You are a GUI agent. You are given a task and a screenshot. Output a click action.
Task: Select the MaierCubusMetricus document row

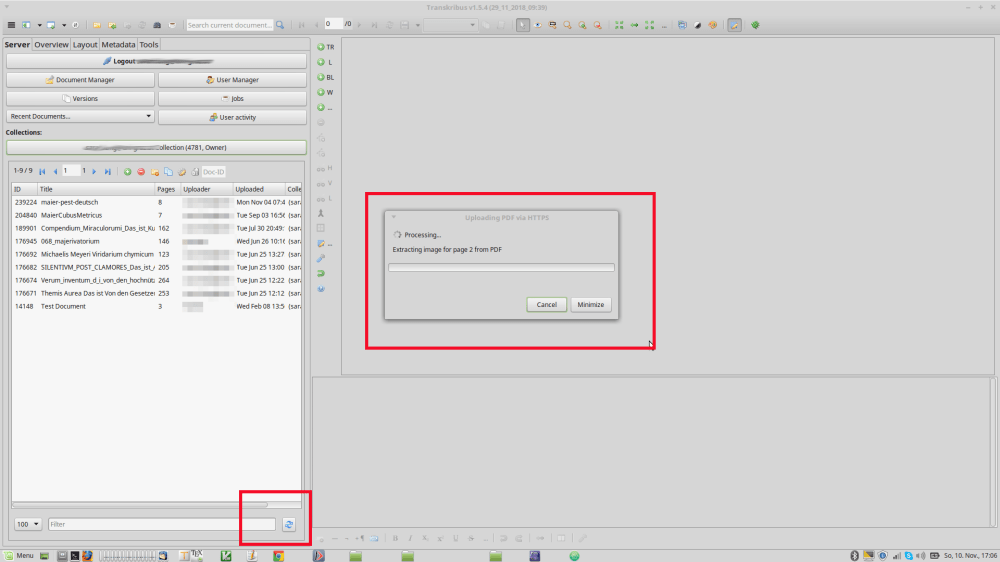[156, 215]
